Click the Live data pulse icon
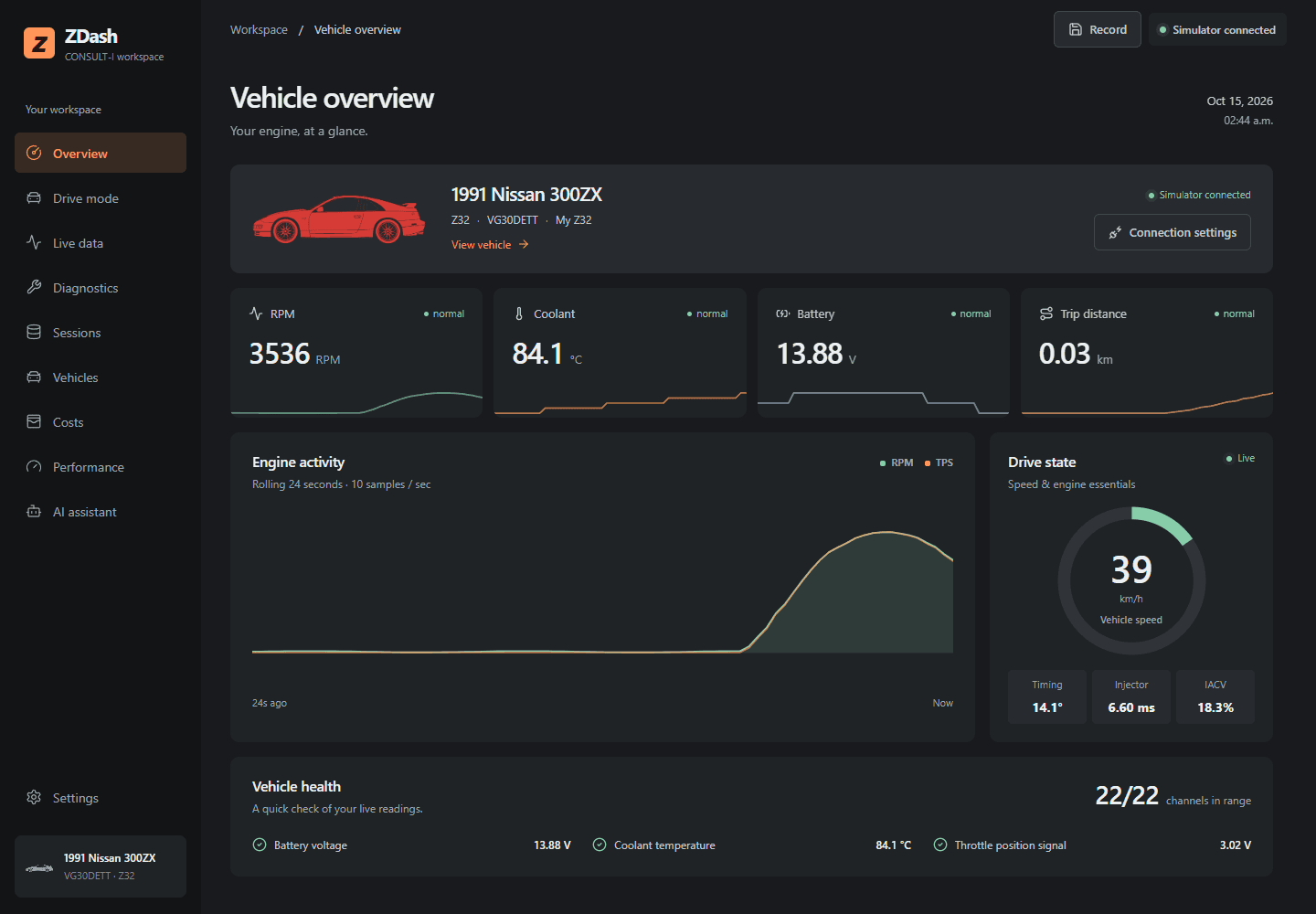The height and width of the screenshot is (914, 1316). tap(34, 242)
